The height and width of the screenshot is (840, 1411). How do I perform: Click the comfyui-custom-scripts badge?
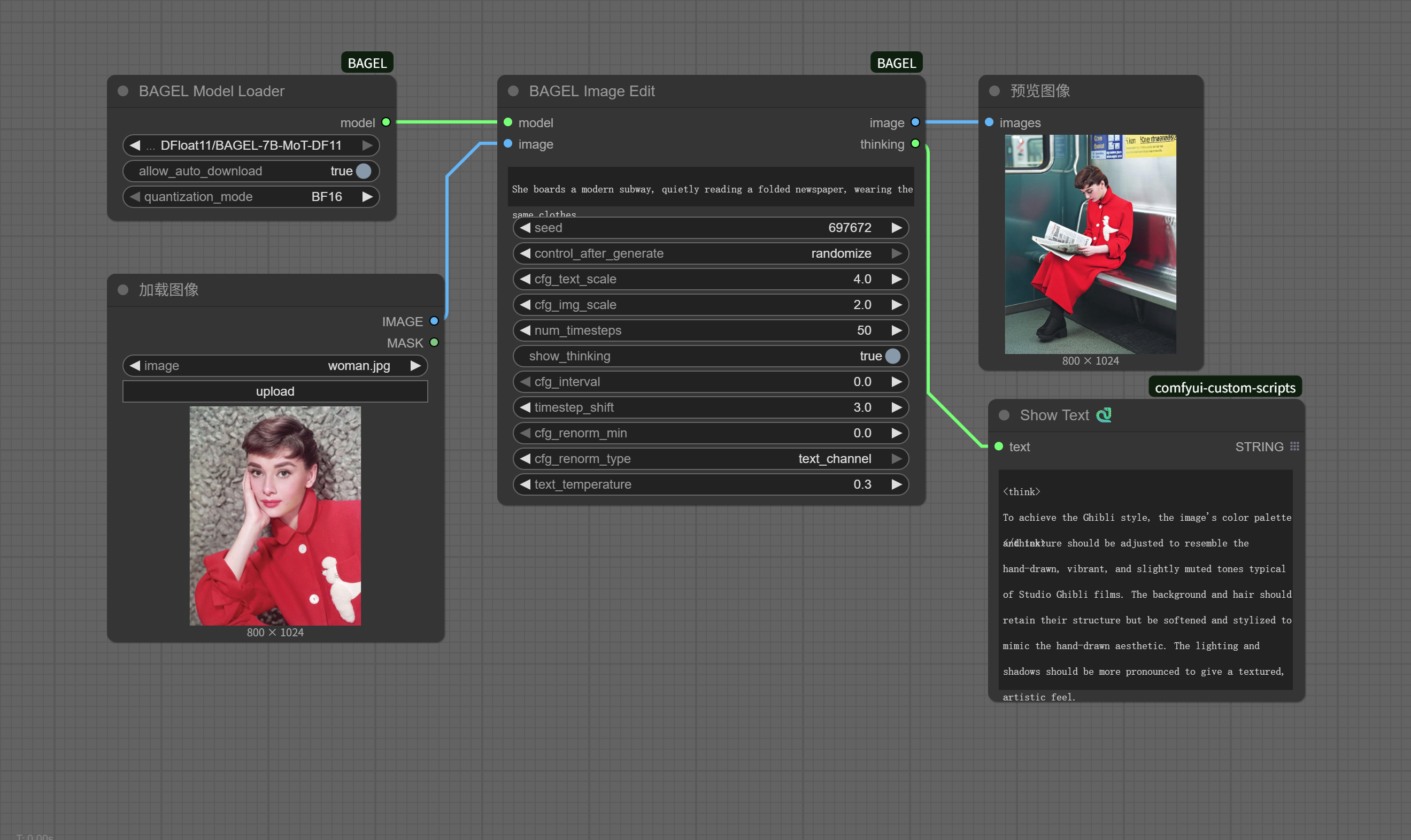[x=1225, y=388]
